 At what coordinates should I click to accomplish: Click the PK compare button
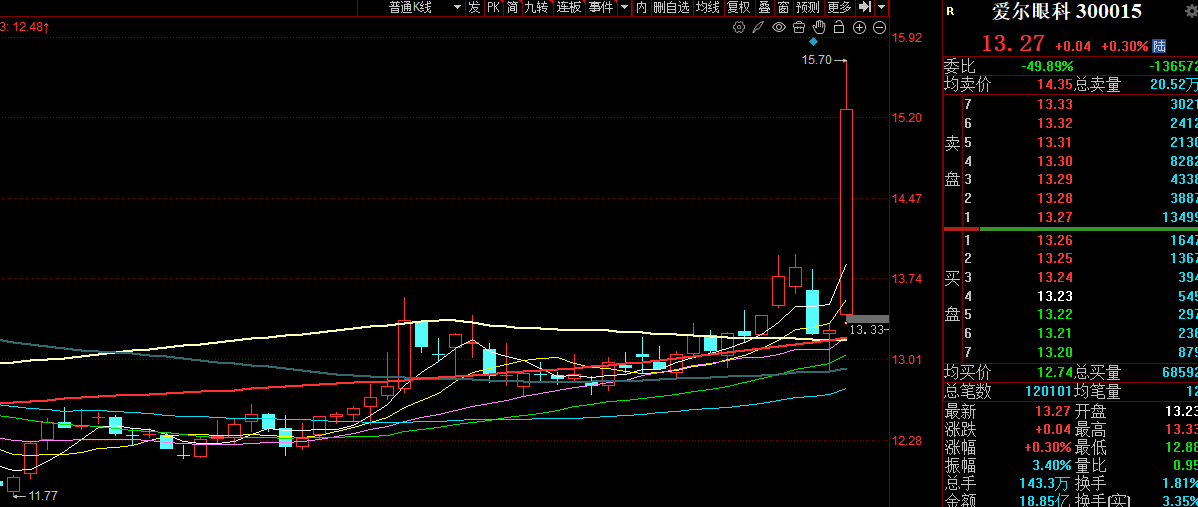point(494,8)
